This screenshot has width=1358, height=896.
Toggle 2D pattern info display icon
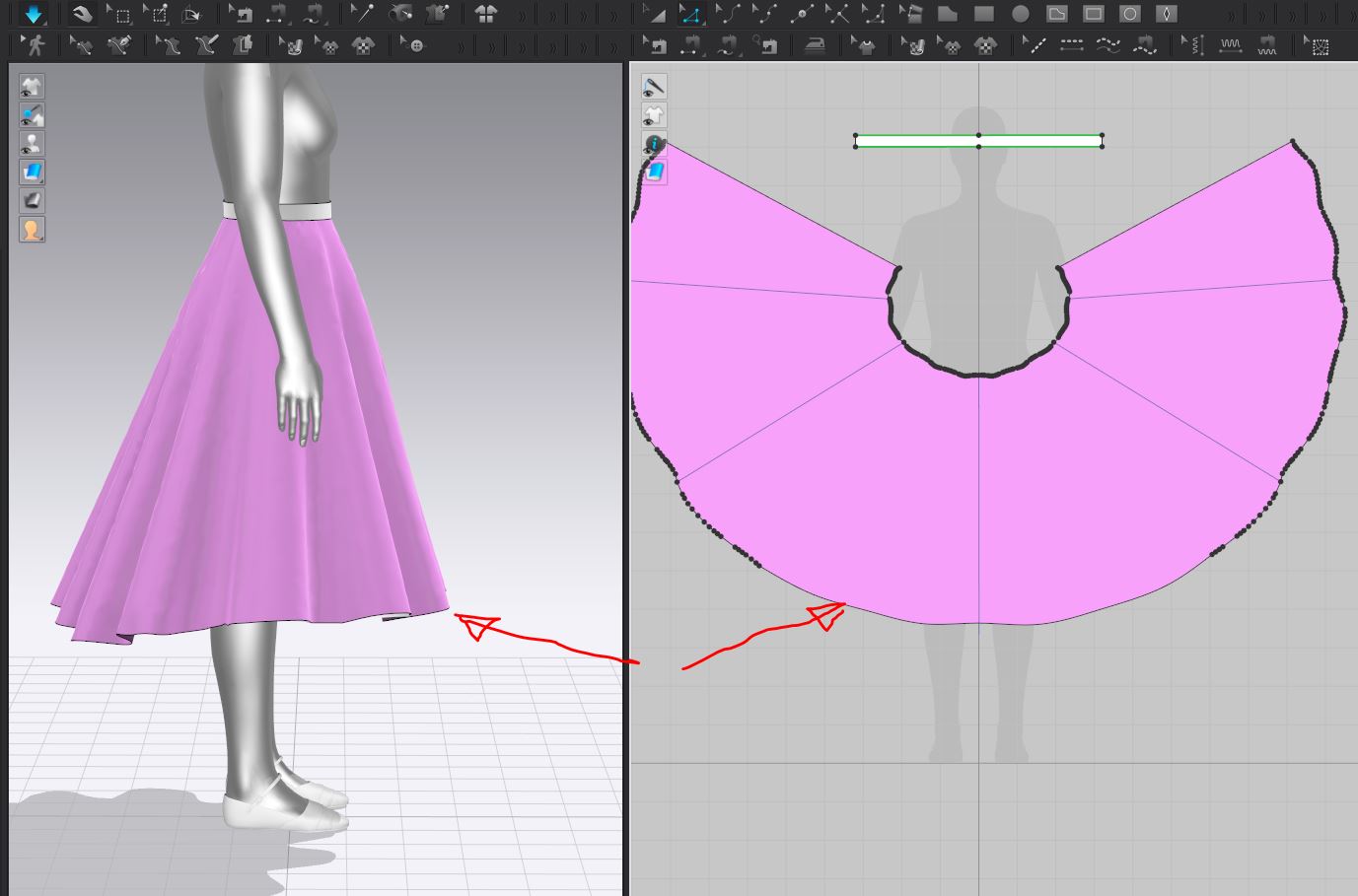coord(653,144)
